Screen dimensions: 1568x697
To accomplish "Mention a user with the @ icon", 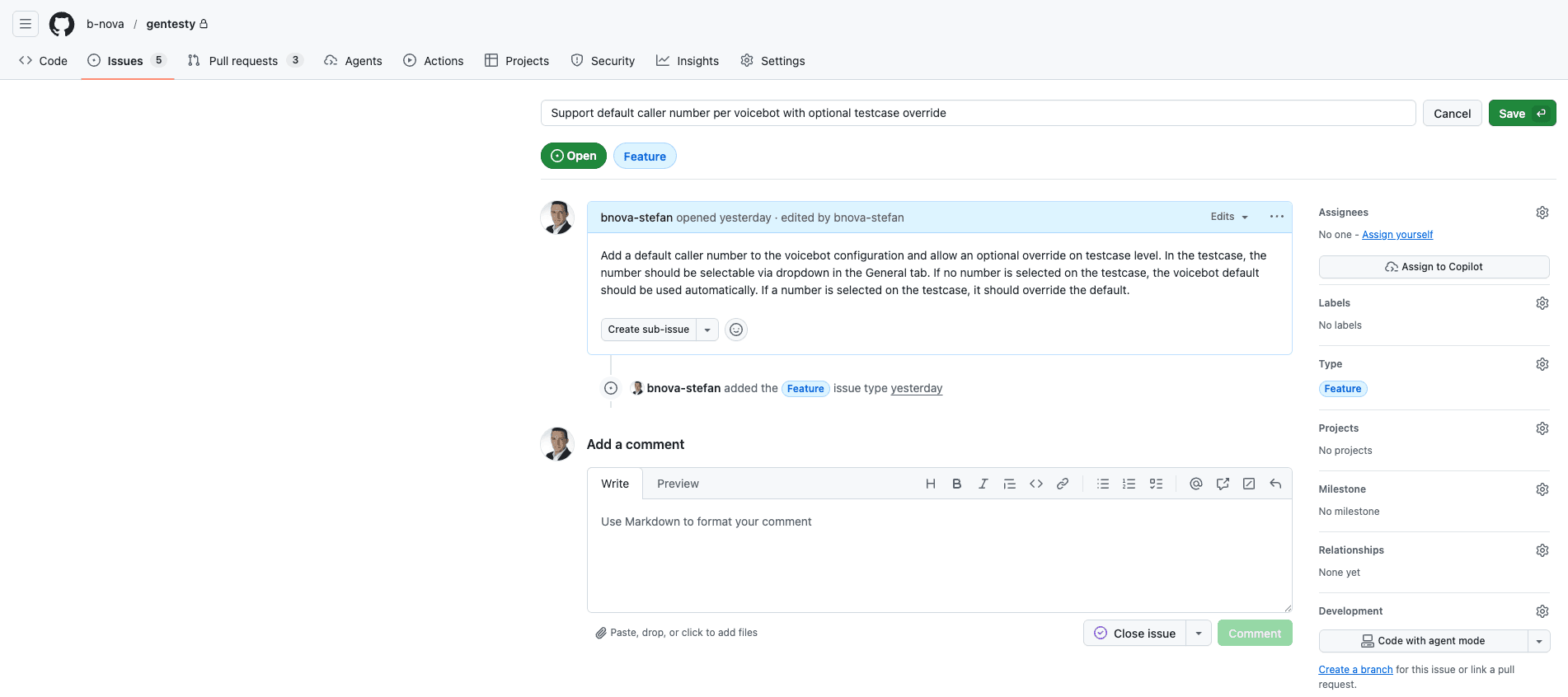I will click(1196, 484).
